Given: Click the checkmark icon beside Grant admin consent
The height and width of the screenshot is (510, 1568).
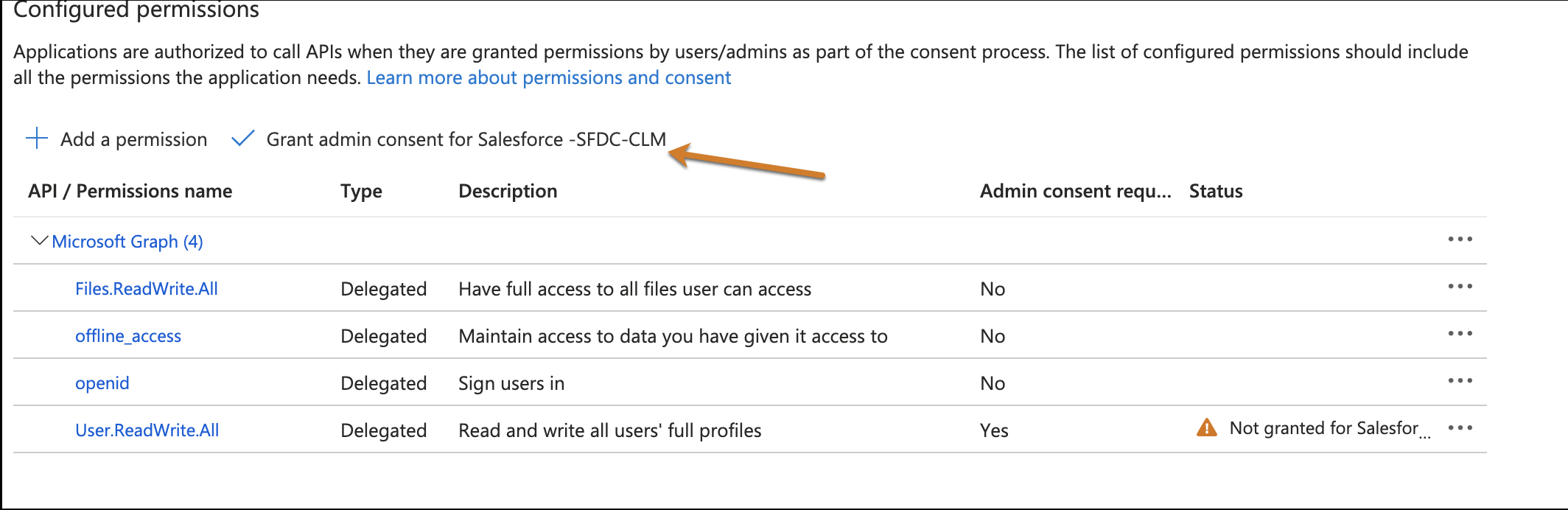Looking at the screenshot, I should pos(242,139).
